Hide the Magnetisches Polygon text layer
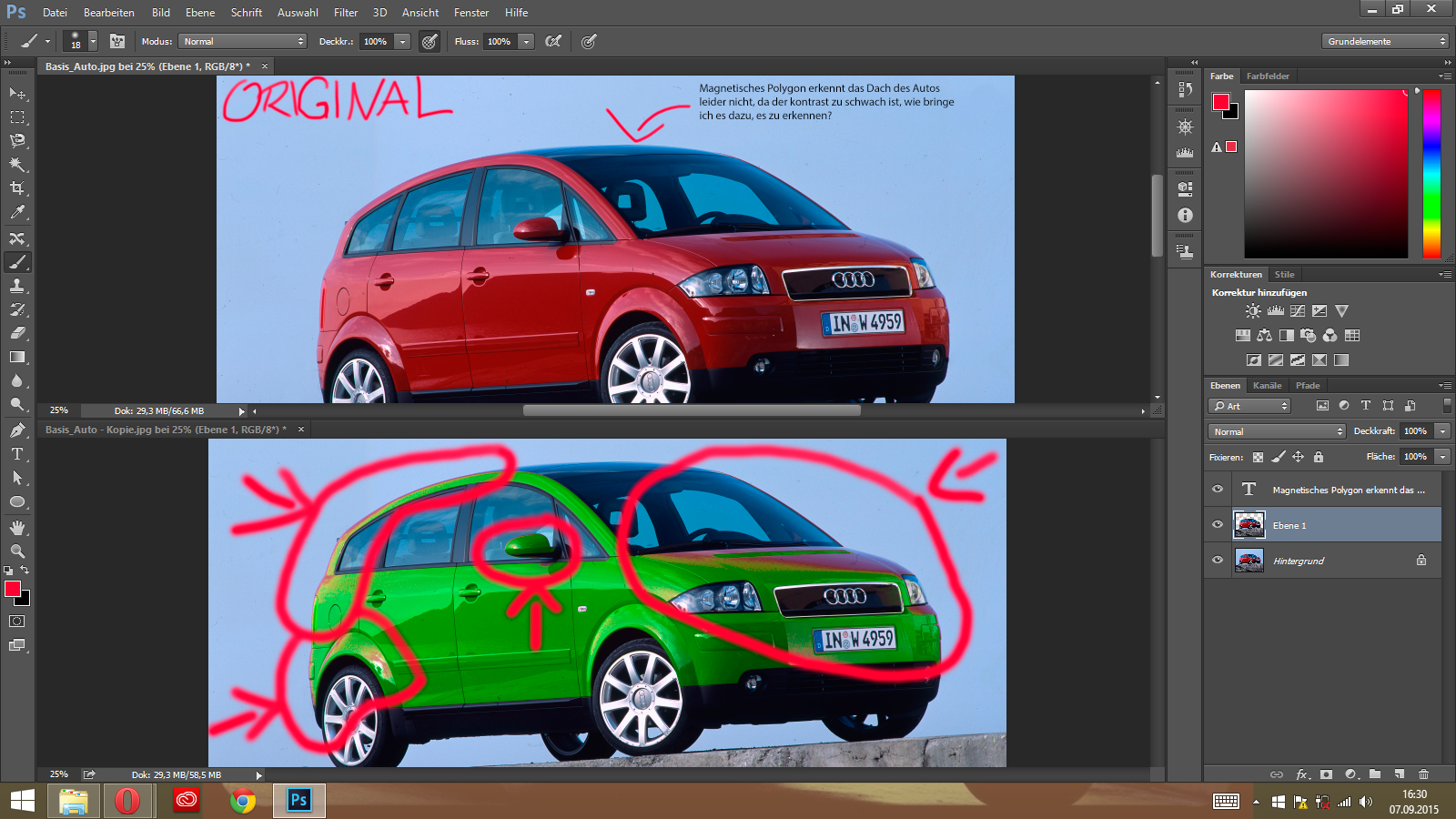Screen dimensions: 1456x819 coord(1218,490)
